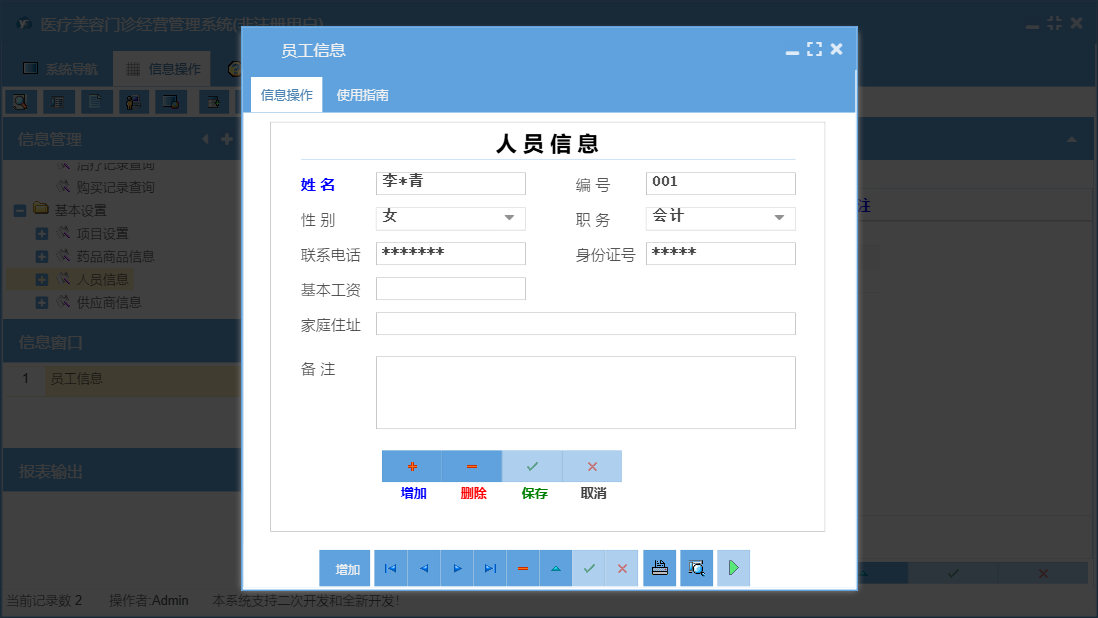Switch to the 使用指南 tab
This screenshot has width=1098, height=618.
point(361,94)
